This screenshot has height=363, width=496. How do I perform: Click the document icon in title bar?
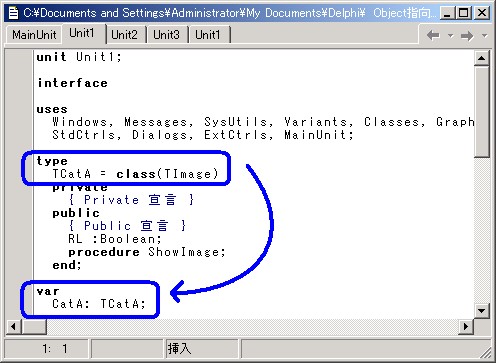pos(13,13)
